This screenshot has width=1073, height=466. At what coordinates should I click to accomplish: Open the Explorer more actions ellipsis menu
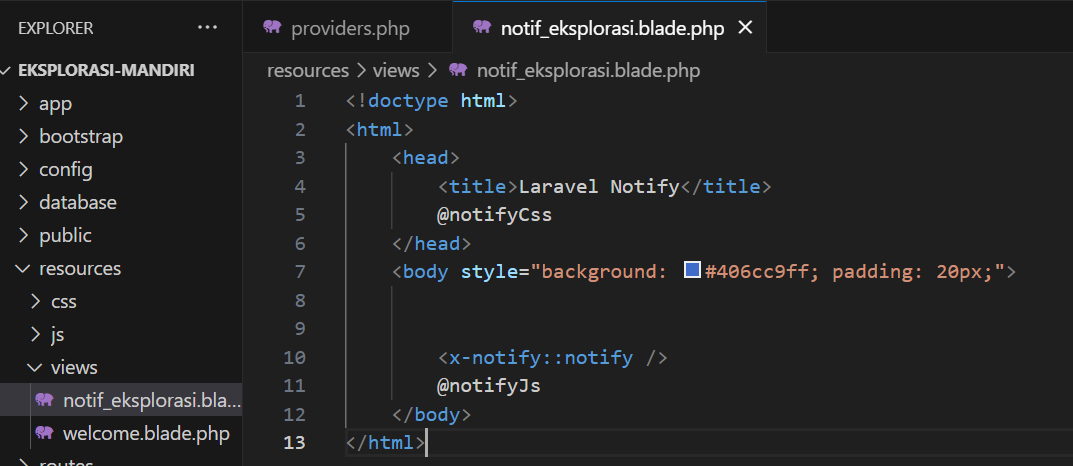click(207, 28)
